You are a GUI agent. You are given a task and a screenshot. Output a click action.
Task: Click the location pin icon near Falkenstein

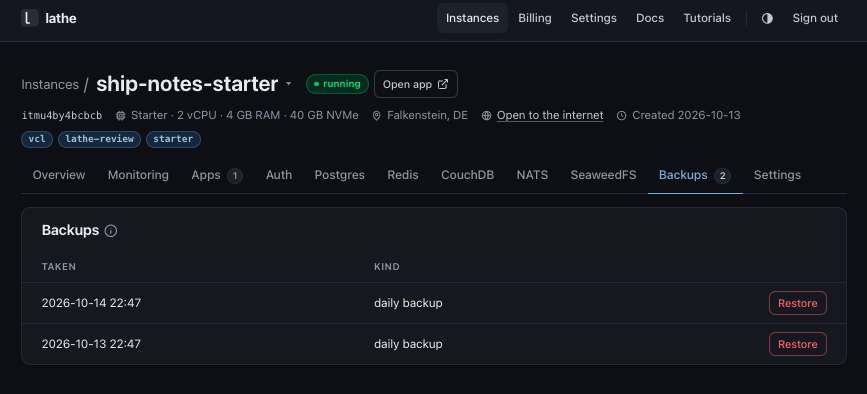[377, 115]
